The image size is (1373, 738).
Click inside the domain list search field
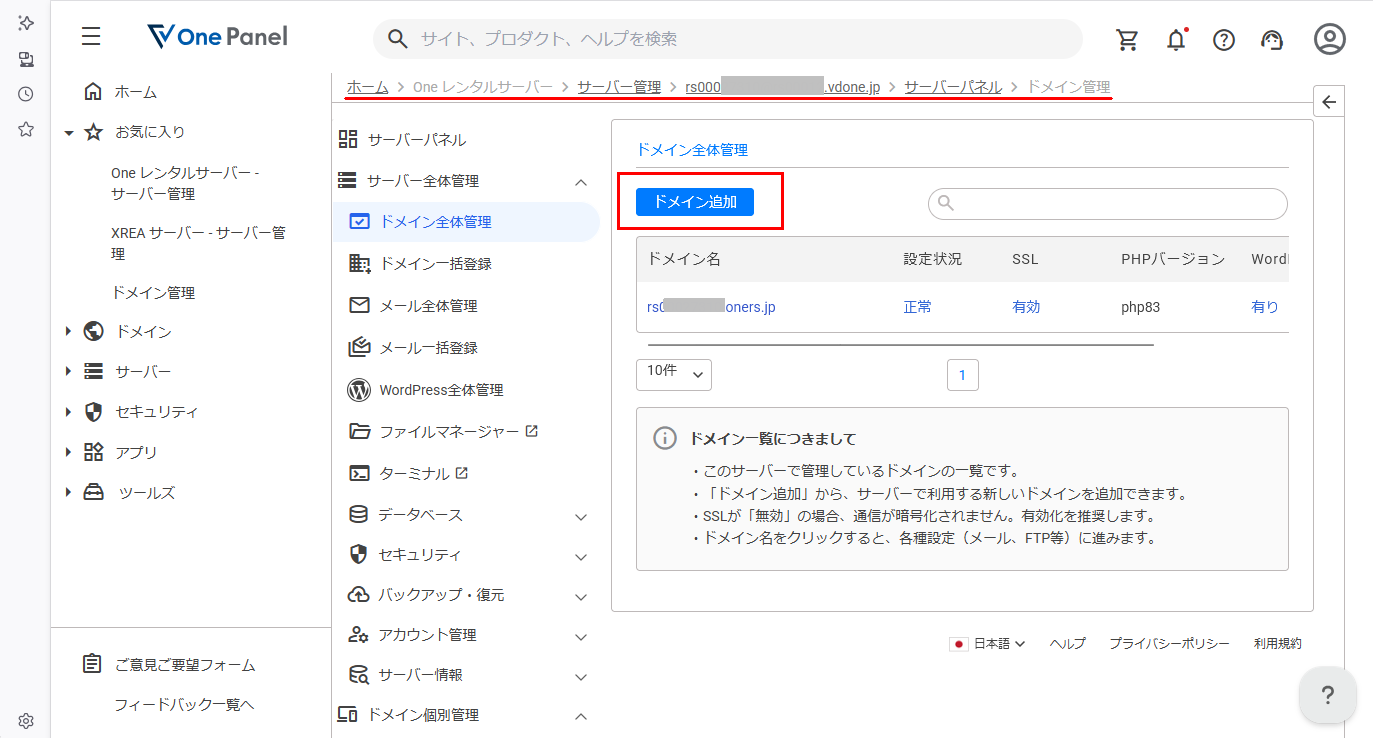coord(1106,204)
